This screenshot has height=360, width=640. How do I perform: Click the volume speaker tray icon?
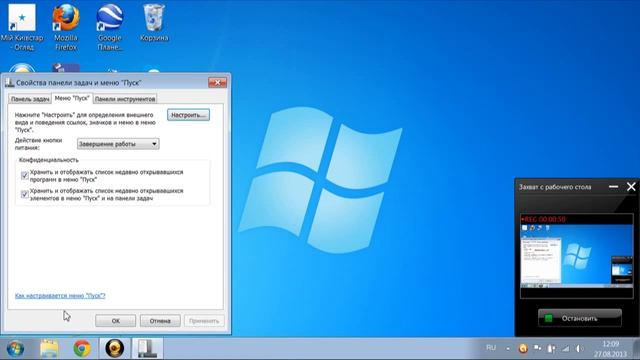coord(580,349)
